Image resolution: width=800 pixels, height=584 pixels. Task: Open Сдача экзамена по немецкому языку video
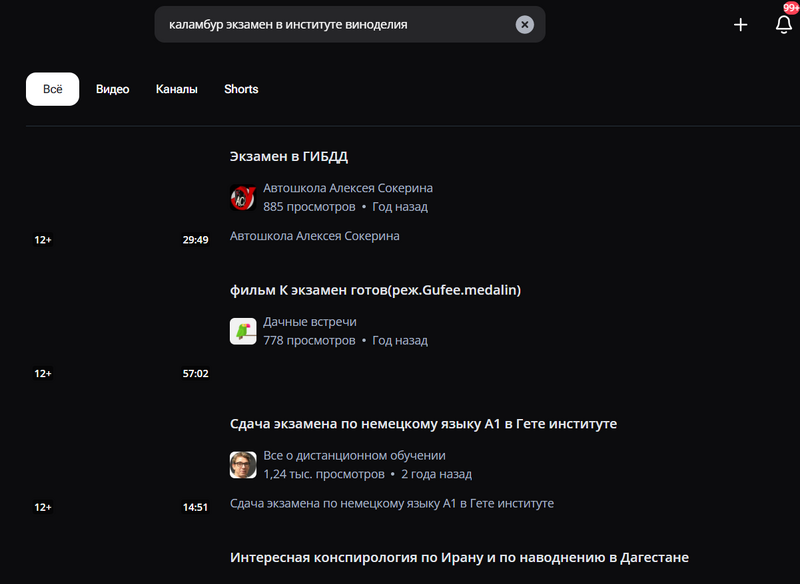(423, 423)
